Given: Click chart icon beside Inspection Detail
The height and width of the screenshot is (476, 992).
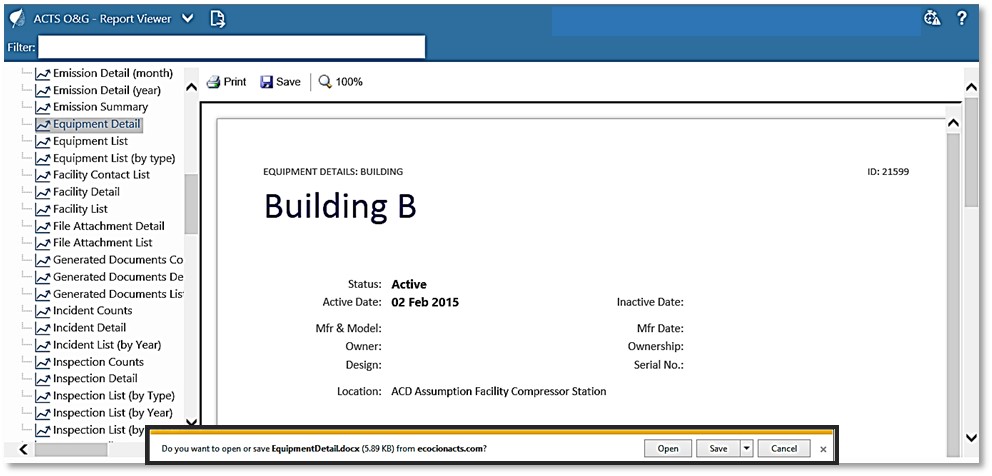Looking at the screenshot, I should pos(42,379).
